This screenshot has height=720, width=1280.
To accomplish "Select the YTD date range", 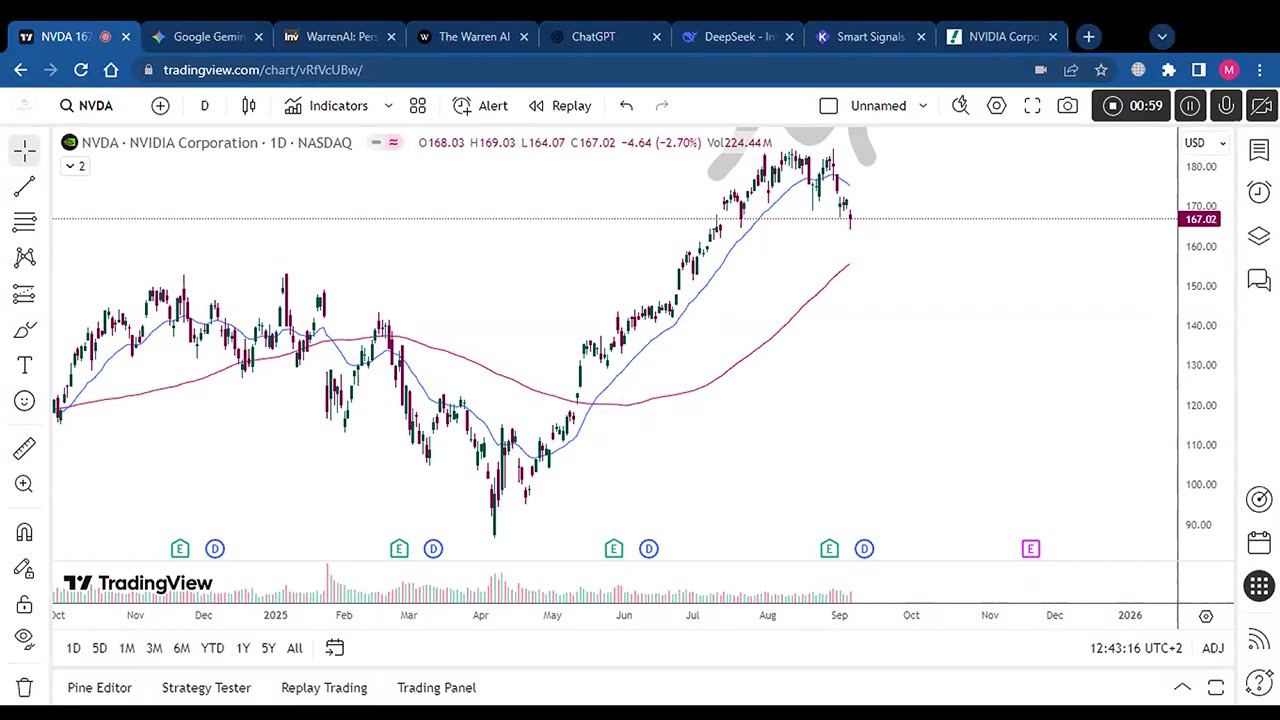I will click(212, 648).
